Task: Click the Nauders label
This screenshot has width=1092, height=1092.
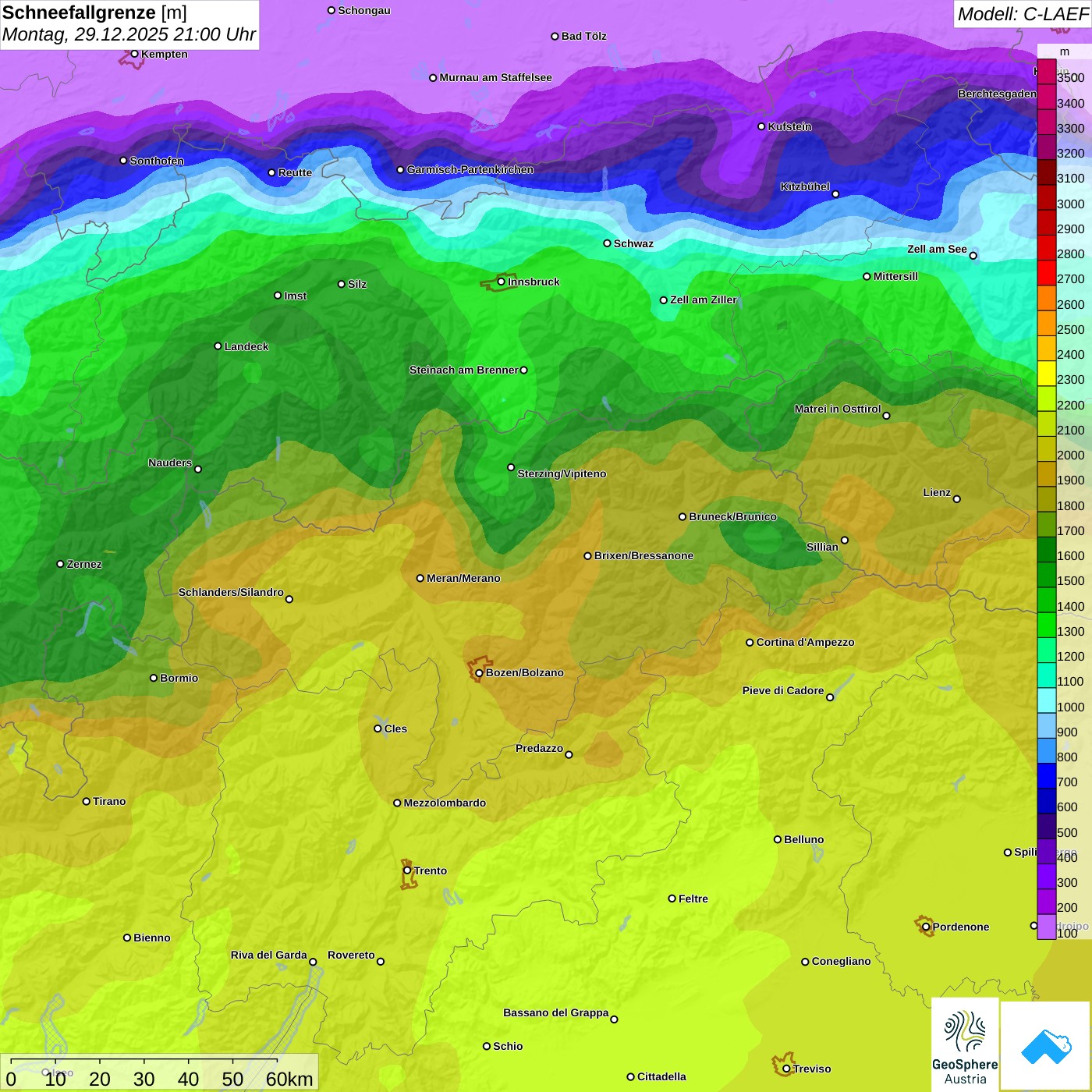Action: [170, 463]
